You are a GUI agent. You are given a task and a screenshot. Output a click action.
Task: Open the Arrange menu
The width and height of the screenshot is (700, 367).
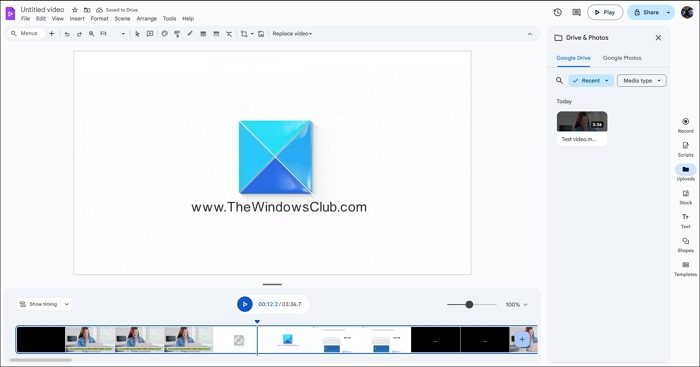146,19
